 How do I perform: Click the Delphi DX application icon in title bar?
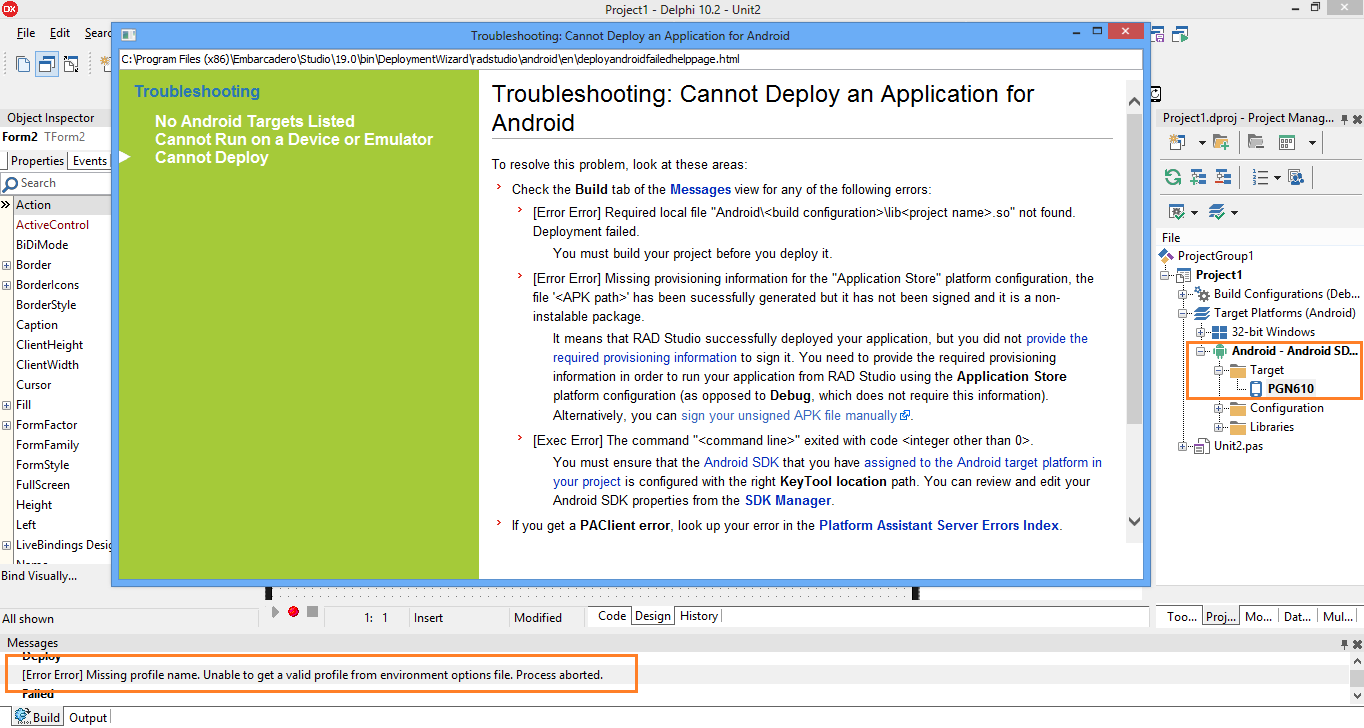(12, 9)
